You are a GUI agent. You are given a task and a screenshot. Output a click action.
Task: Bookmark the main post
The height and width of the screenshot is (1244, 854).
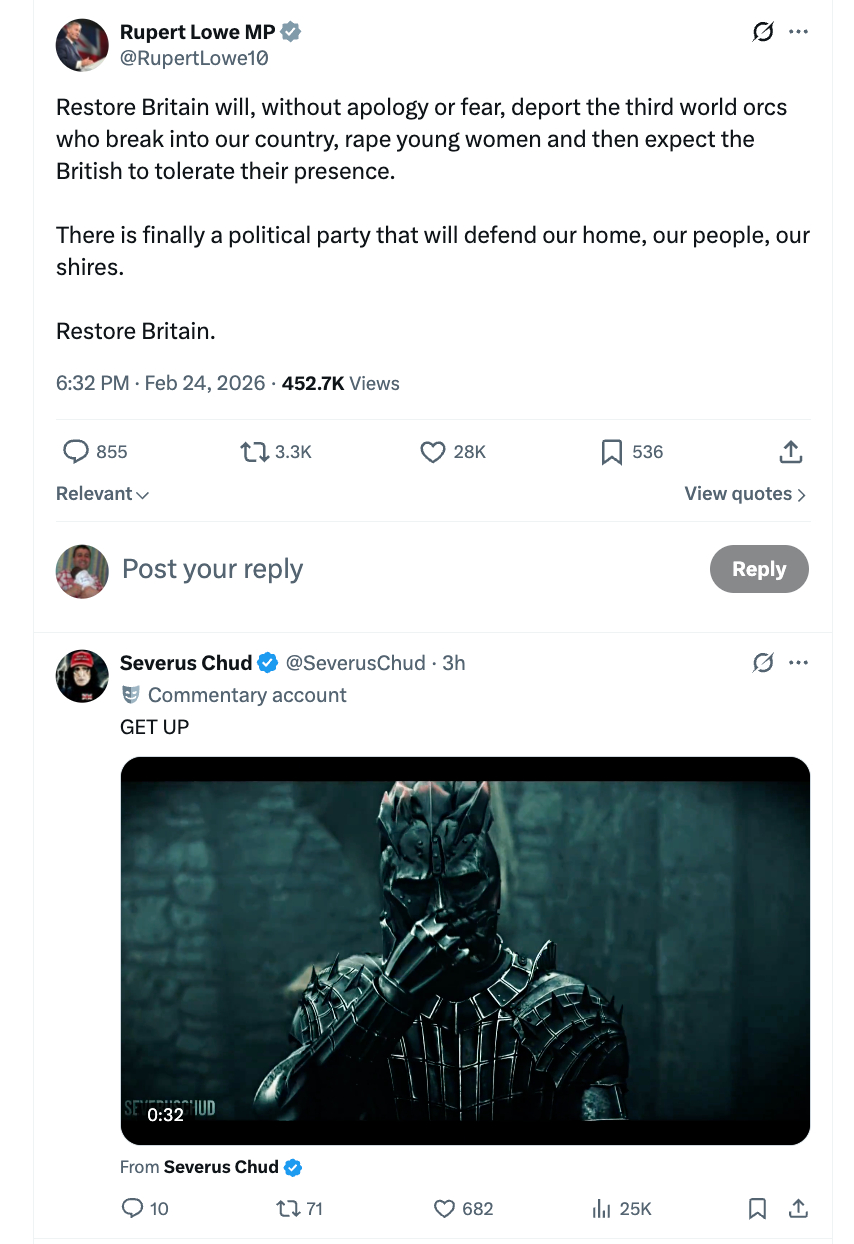611,453
